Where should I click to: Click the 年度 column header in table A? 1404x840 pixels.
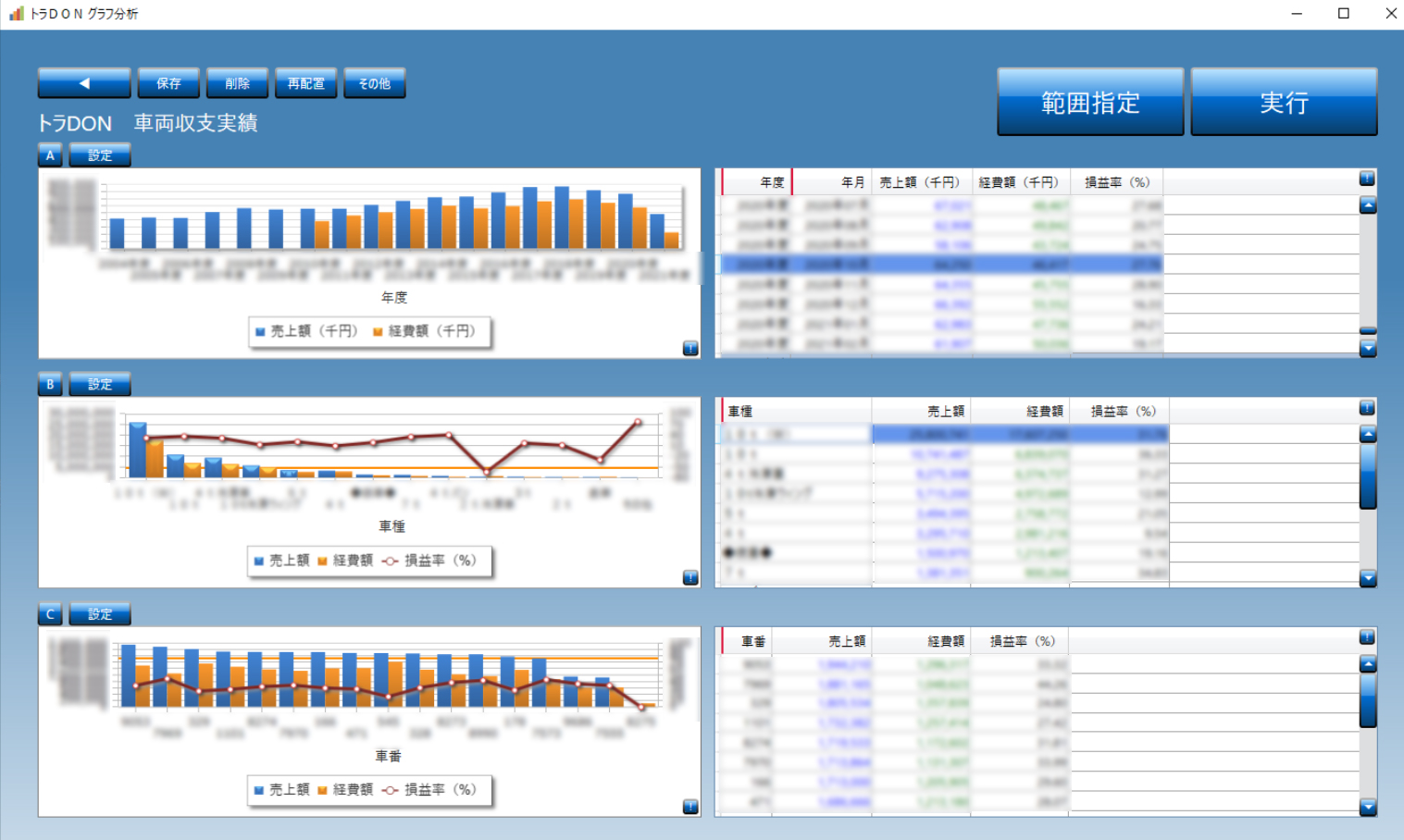[757, 182]
